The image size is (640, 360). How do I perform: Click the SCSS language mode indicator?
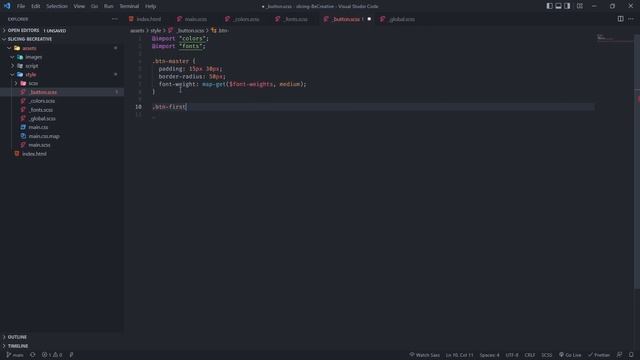[547, 355]
